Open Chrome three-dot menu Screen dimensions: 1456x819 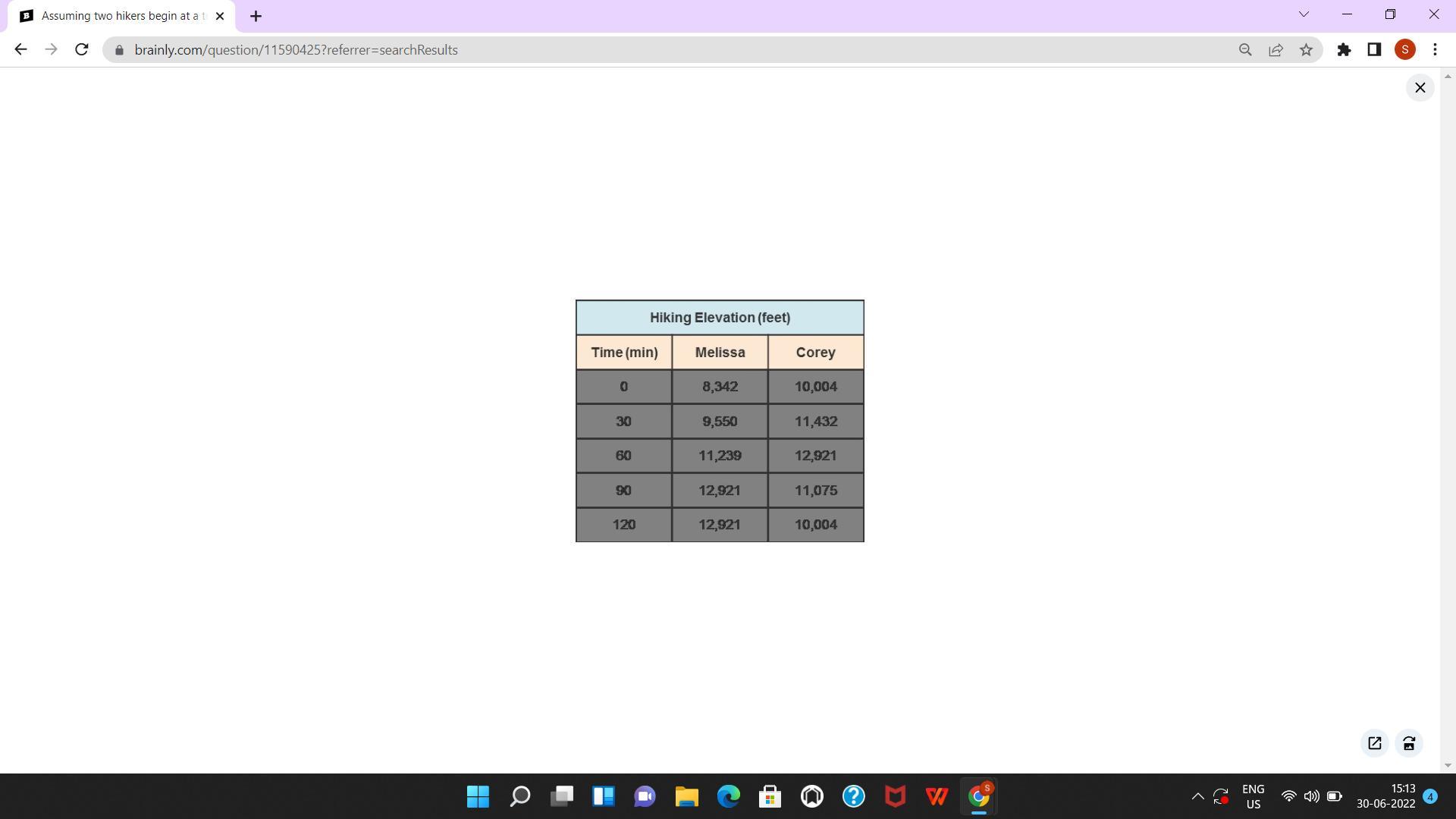tap(1435, 50)
